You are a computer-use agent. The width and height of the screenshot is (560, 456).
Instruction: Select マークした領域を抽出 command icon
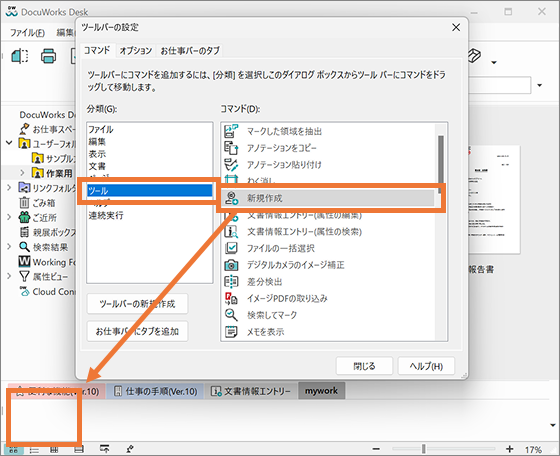tap(231, 131)
